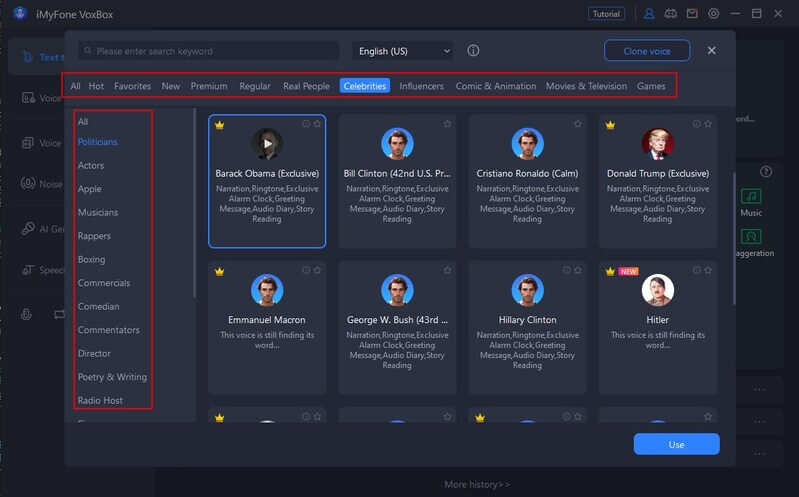Open the user account icon
The width and height of the screenshot is (799, 497).
(x=649, y=14)
